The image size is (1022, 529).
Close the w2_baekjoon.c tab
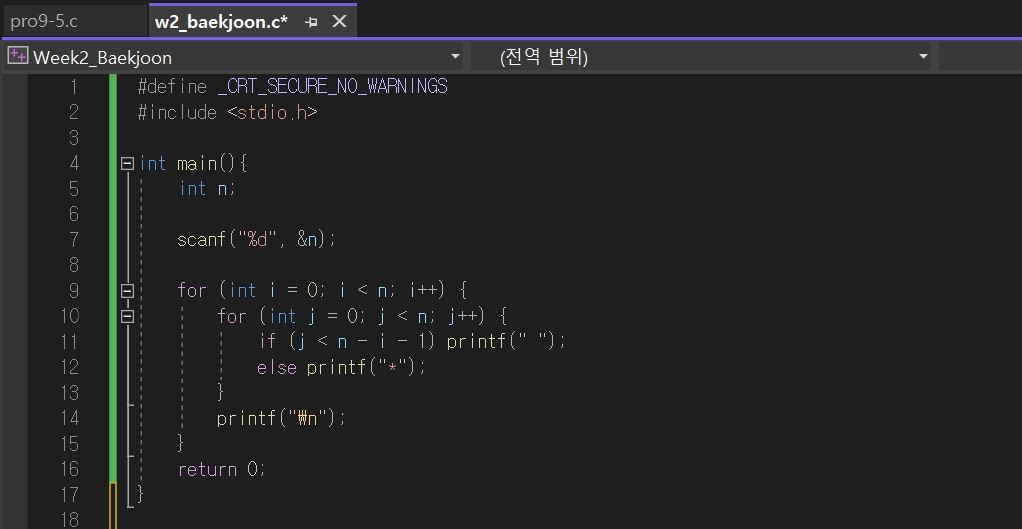(340, 21)
